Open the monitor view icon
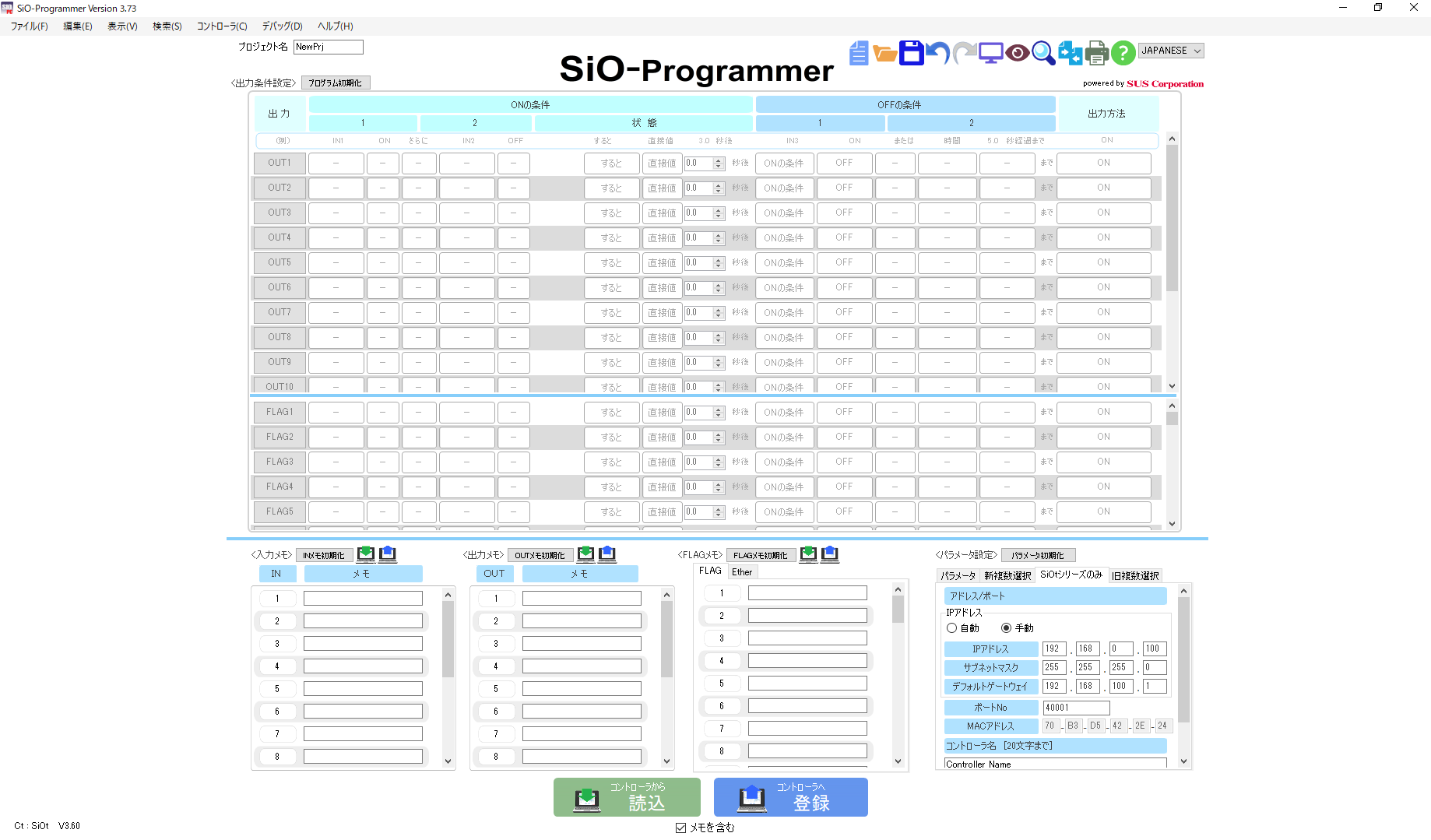Image resolution: width=1431 pixels, height=840 pixels. 990,53
